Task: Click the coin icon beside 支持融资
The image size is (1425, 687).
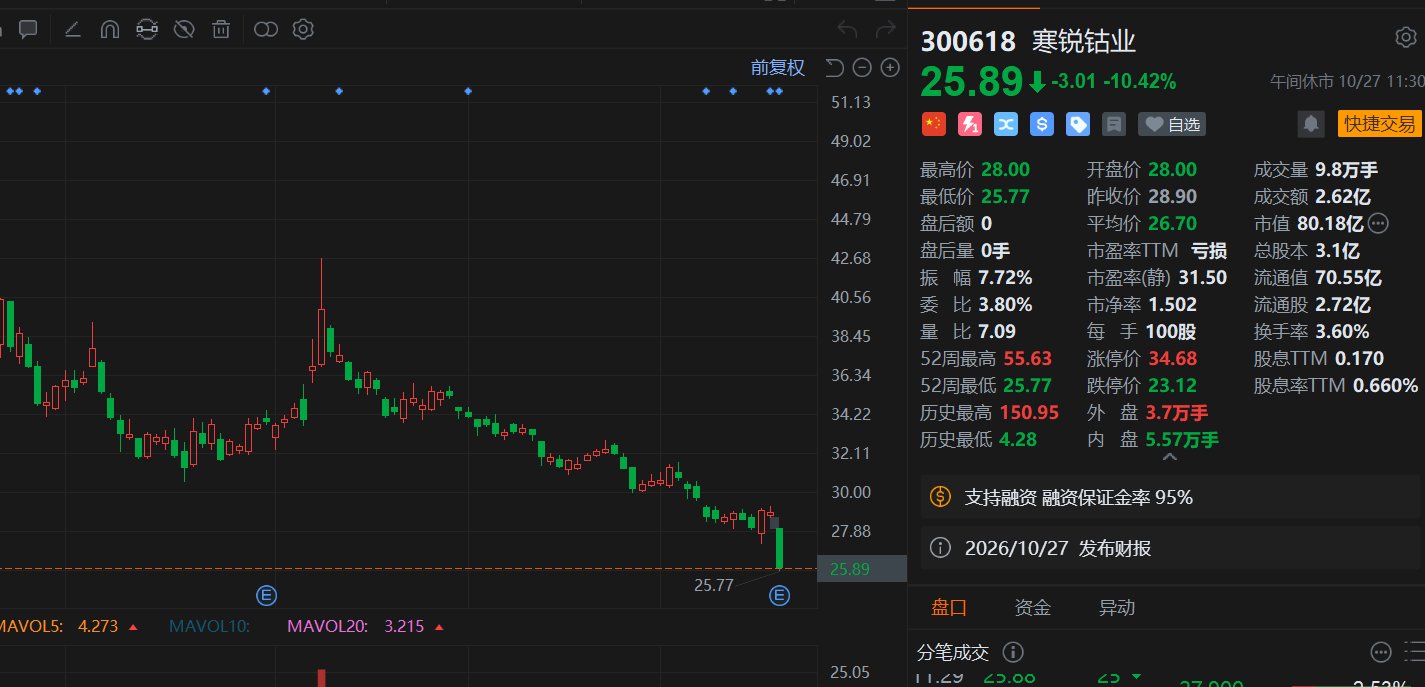Action: click(940, 496)
